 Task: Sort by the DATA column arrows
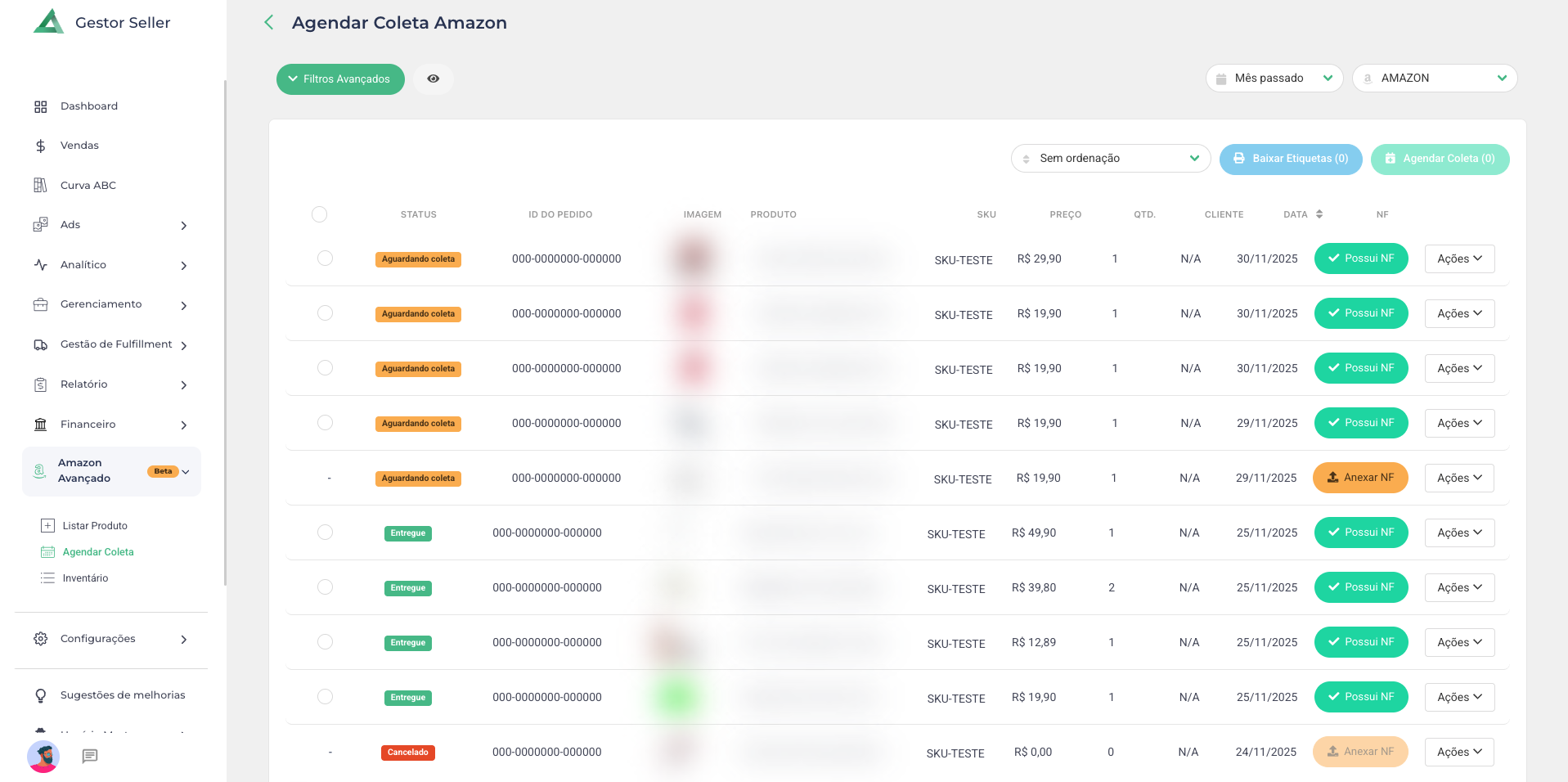pyautogui.click(x=1319, y=214)
